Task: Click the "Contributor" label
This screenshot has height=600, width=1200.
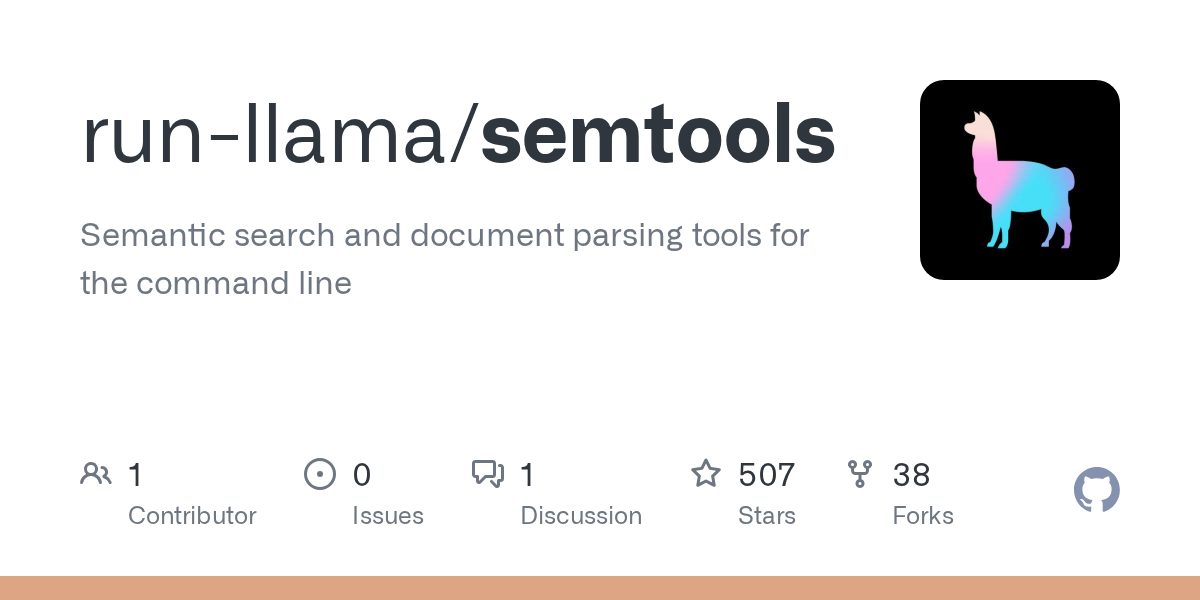Action: (192, 516)
